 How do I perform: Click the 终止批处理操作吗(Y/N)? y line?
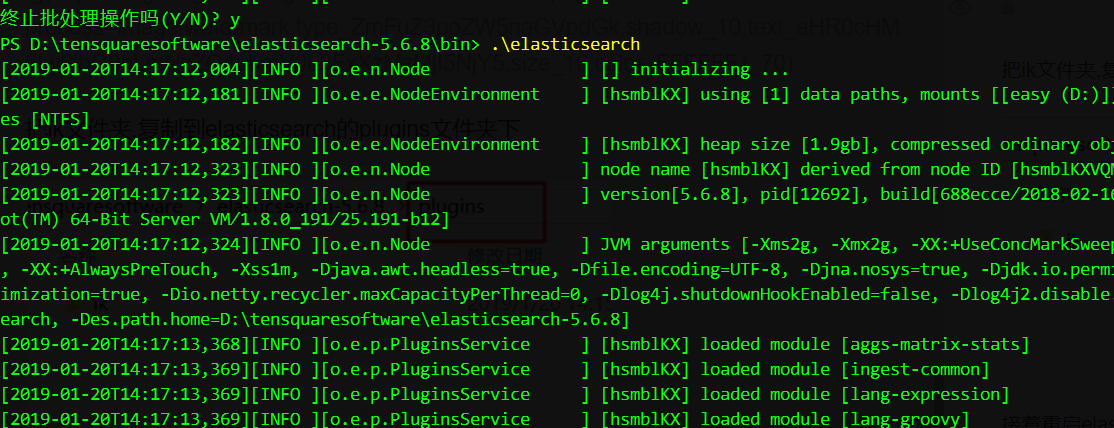coord(120,19)
